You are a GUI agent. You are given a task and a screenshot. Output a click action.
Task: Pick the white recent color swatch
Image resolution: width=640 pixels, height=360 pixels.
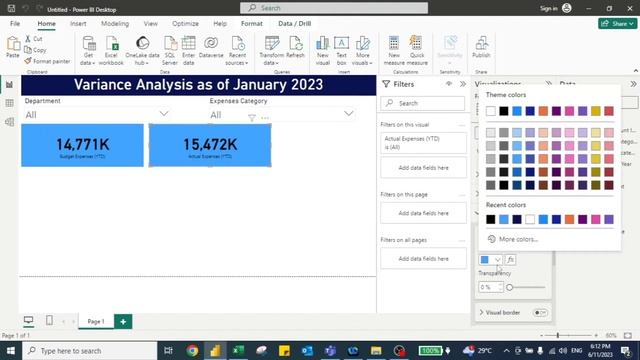530,220
